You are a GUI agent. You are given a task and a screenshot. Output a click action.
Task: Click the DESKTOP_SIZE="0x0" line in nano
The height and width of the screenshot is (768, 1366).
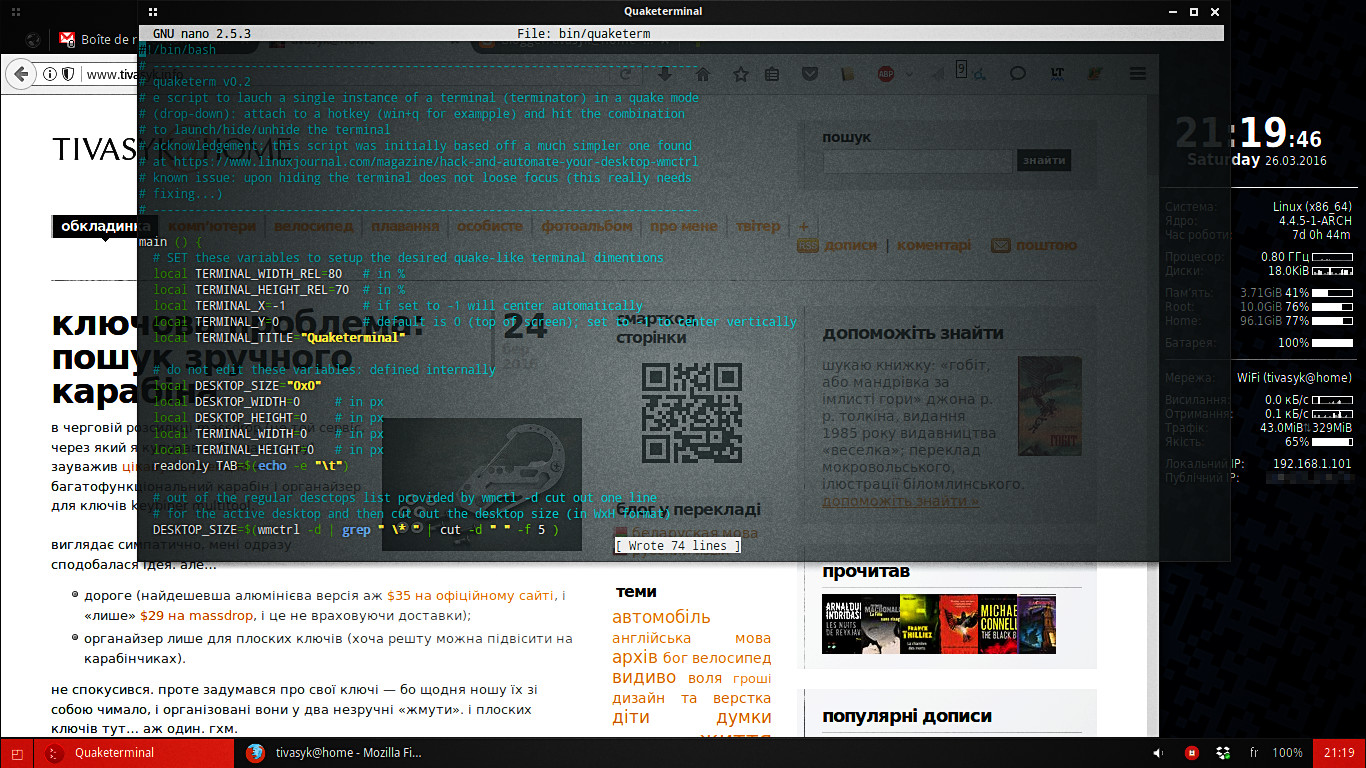[x=237, y=386]
